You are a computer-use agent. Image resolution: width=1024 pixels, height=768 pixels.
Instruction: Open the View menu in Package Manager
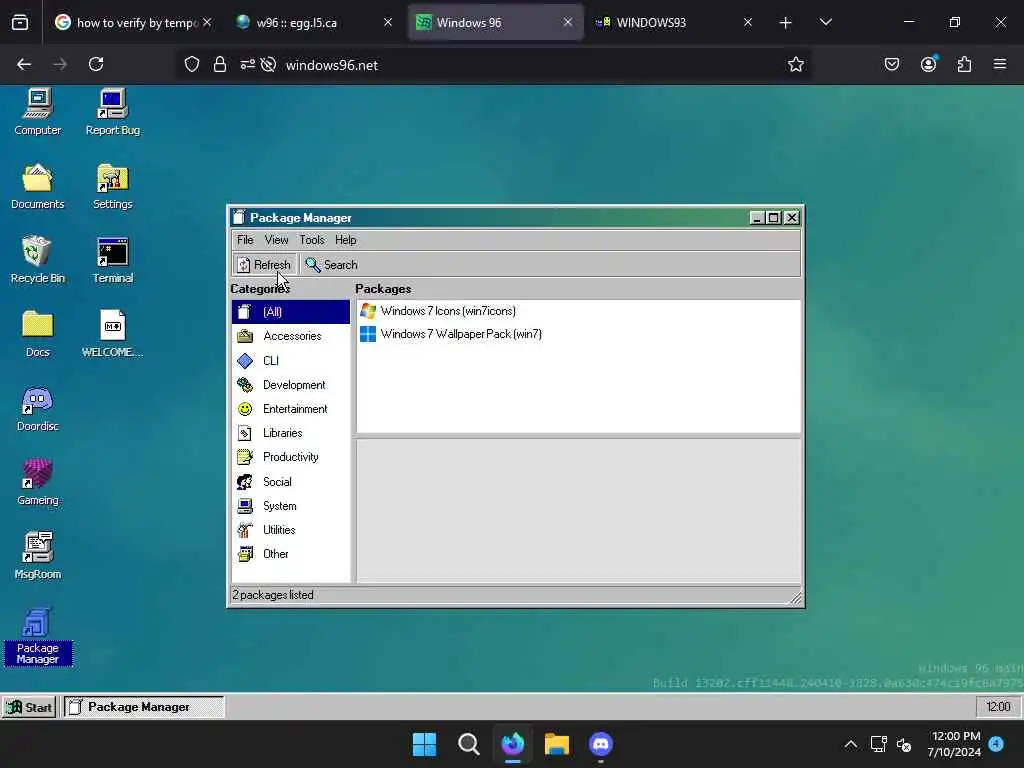276,240
